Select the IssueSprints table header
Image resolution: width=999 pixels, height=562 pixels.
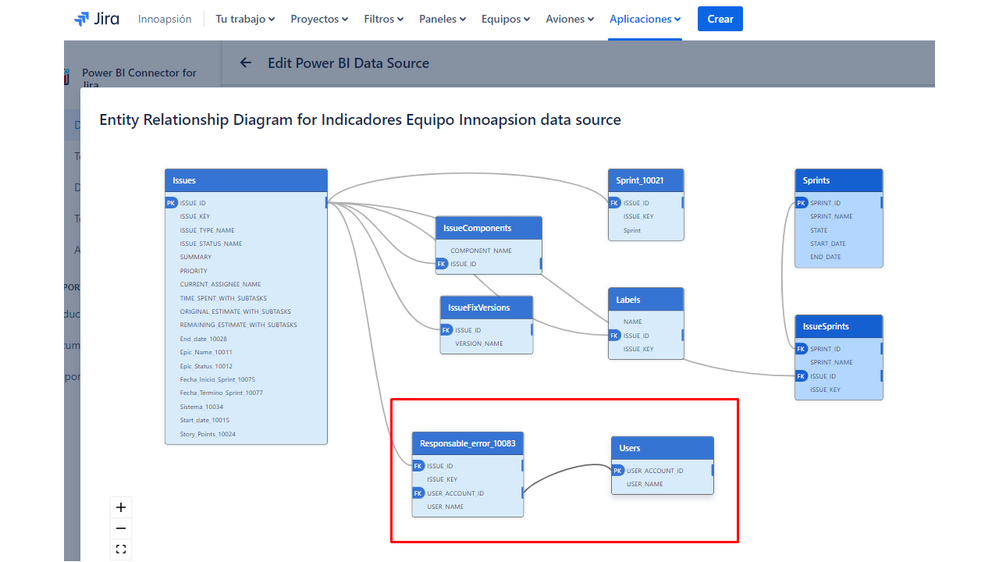[x=838, y=326]
